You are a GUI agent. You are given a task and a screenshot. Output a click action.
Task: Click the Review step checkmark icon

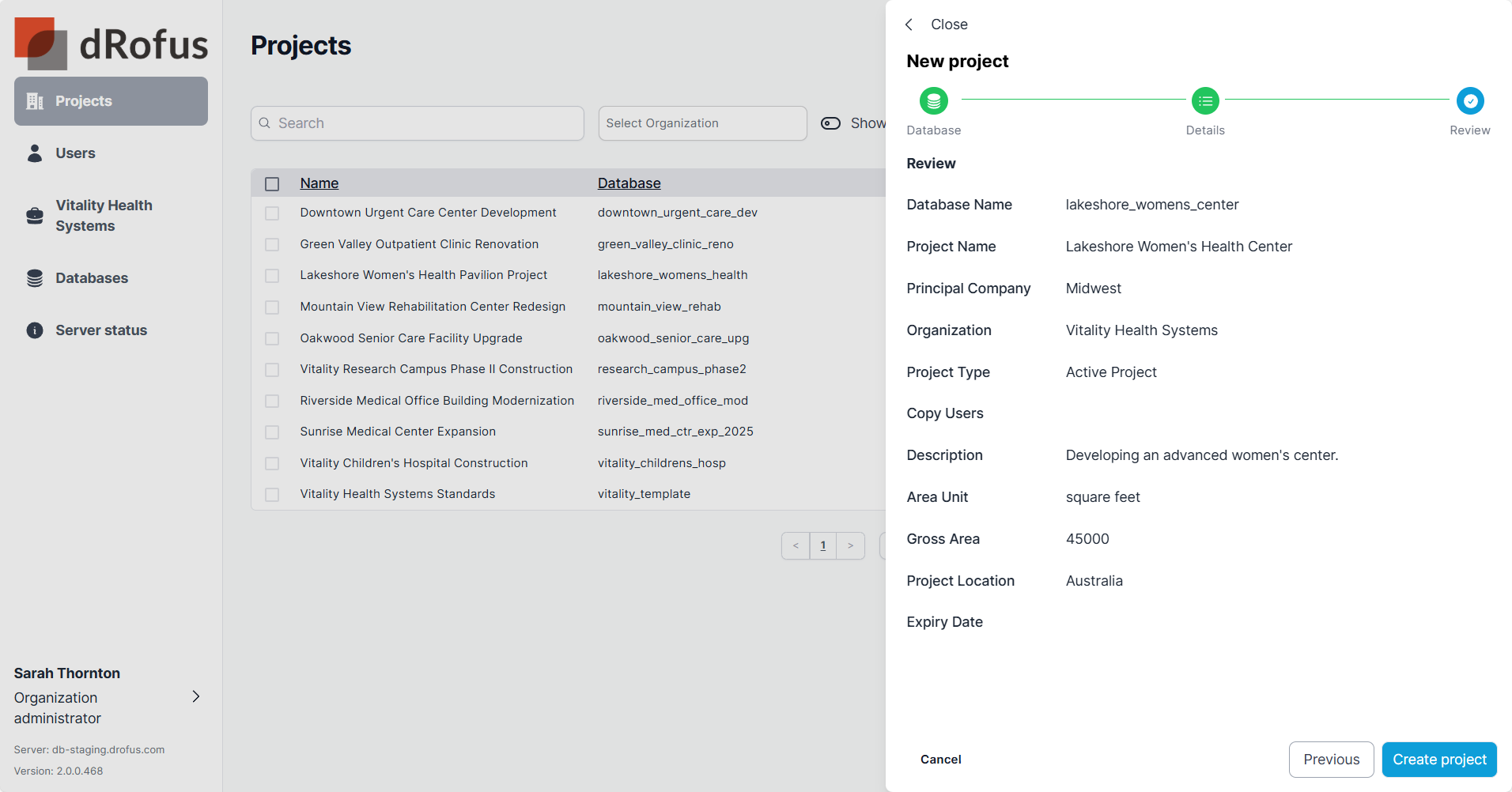pyautogui.click(x=1469, y=101)
